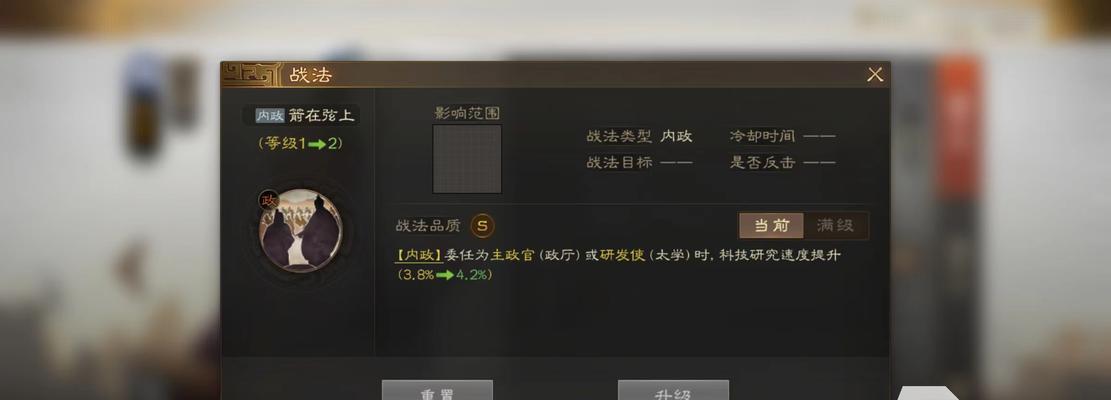This screenshot has width=1111, height=400.
Task: Click the highlighted 主政官 term
Action: point(513,255)
